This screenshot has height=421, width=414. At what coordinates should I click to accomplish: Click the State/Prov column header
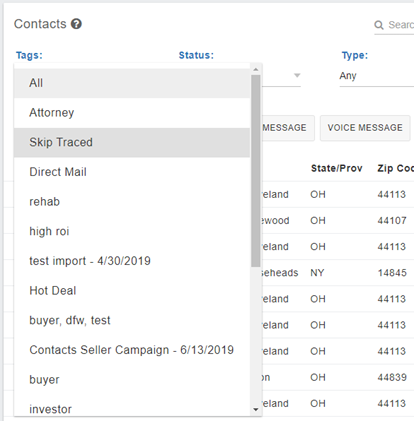point(337,168)
